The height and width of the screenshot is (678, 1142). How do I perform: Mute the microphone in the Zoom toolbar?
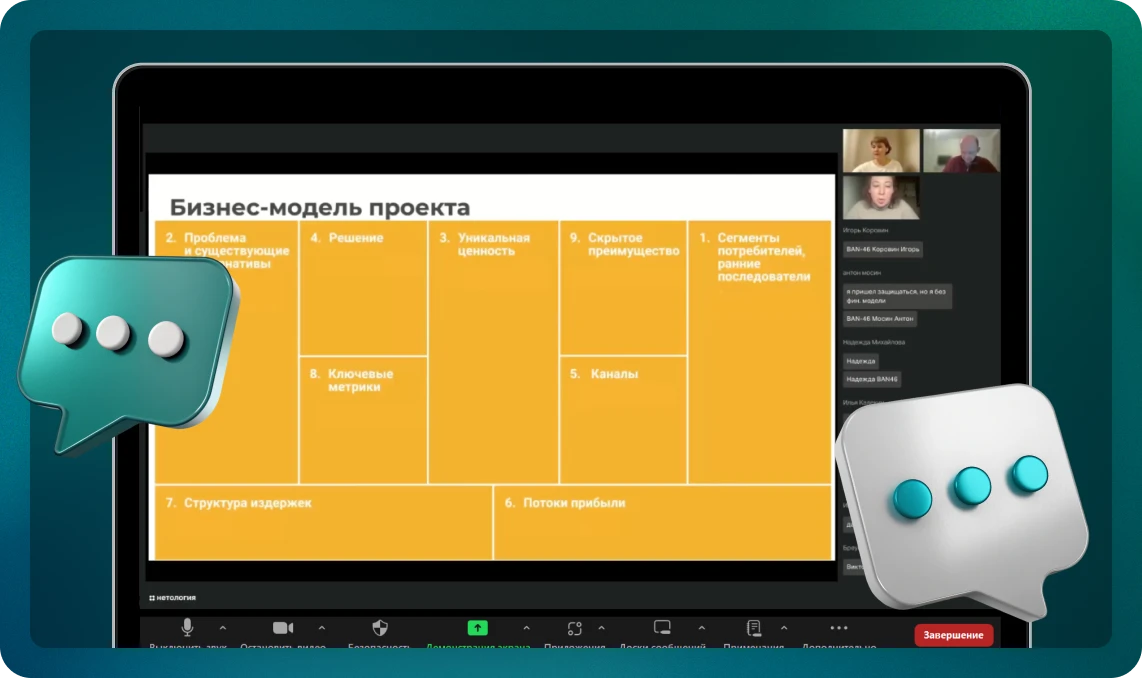pyautogui.click(x=187, y=628)
